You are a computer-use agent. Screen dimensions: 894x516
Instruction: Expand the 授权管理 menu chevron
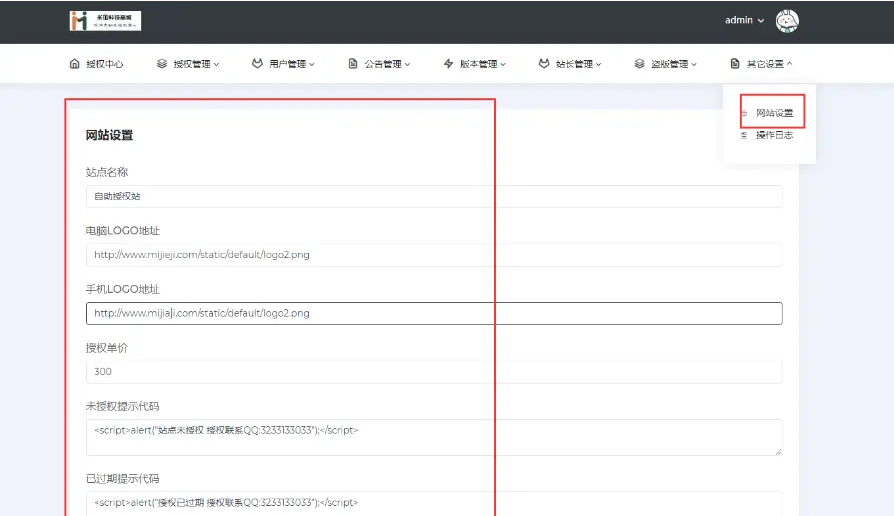pyautogui.click(x=216, y=64)
